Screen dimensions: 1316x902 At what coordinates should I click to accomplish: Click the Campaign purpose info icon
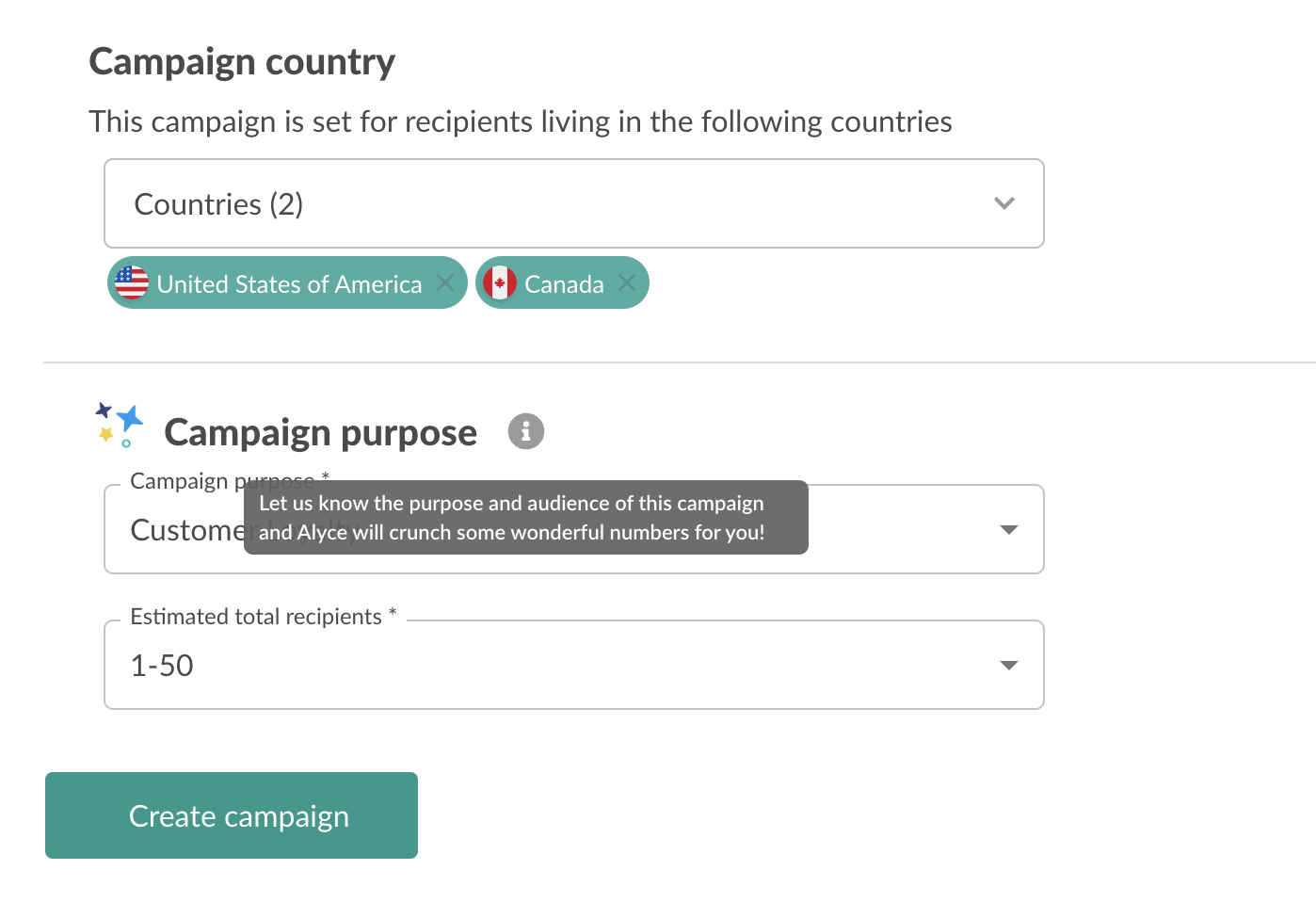[526, 431]
